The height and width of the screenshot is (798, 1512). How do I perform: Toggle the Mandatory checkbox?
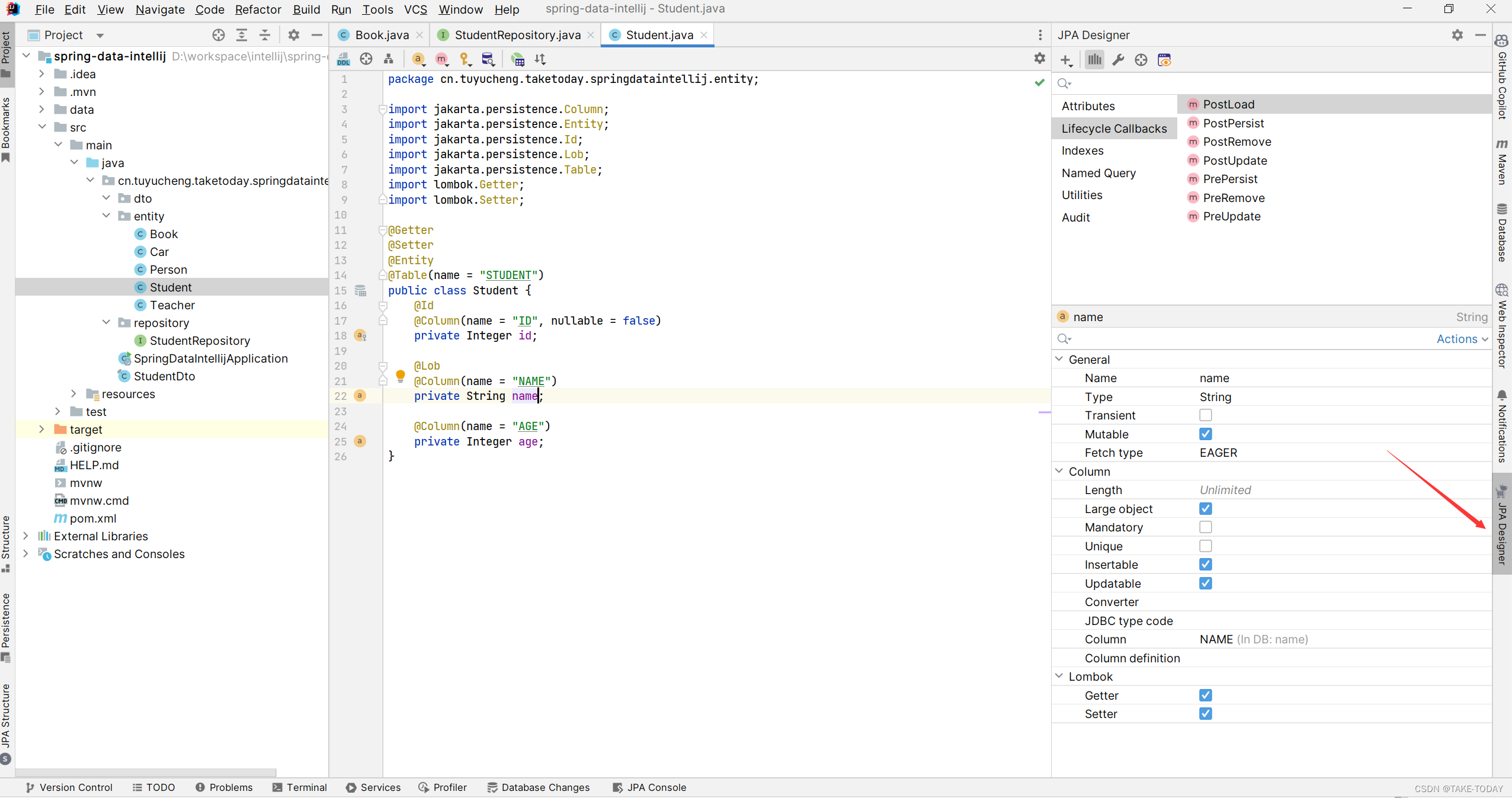1205,527
